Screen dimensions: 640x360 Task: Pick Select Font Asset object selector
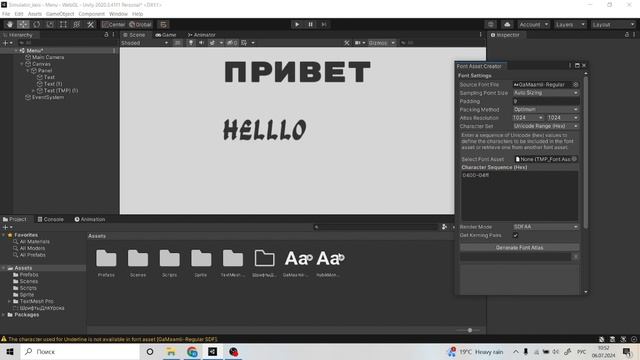[574, 159]
